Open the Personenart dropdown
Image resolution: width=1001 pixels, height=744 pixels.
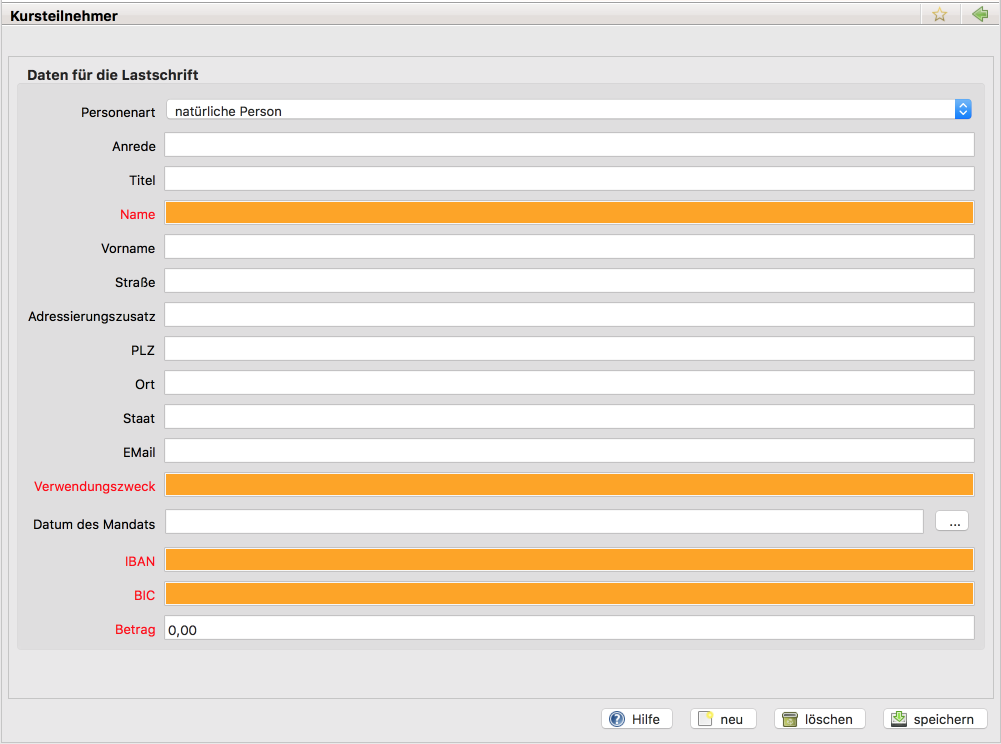(568, 110)
